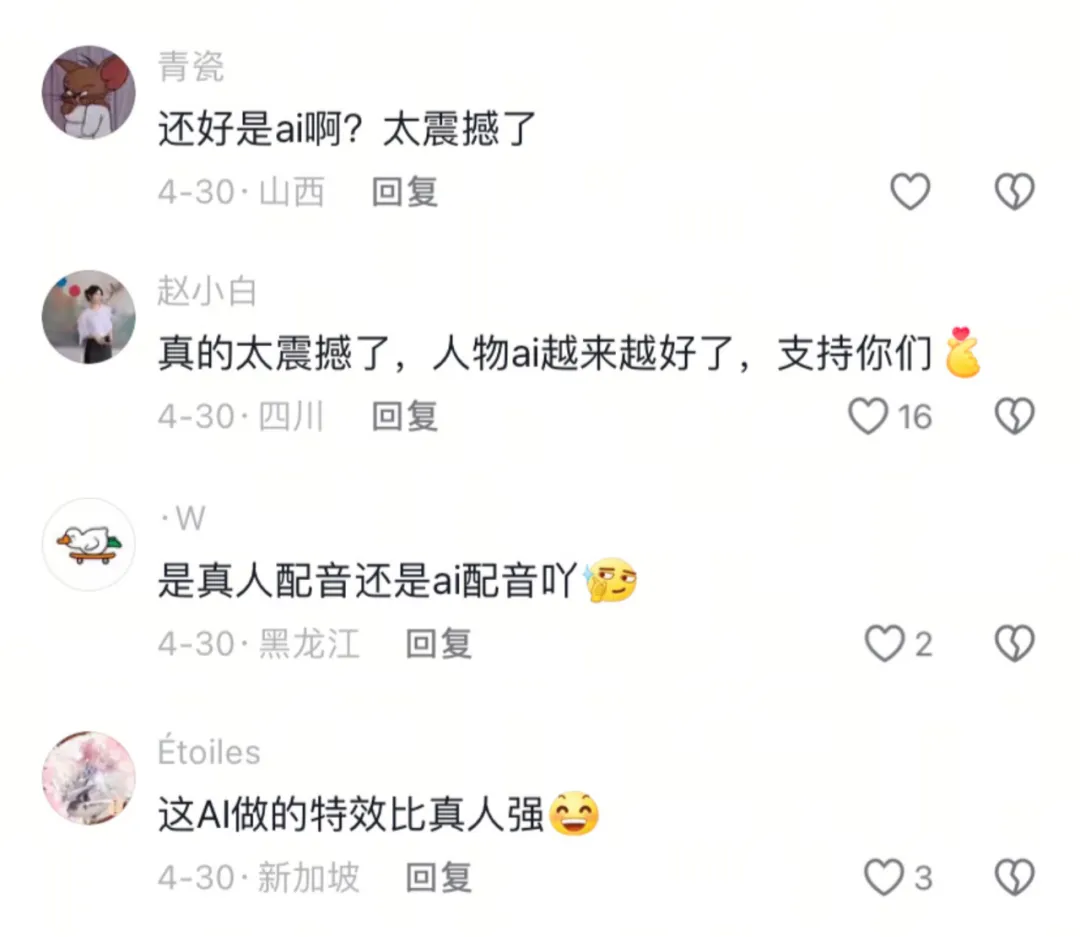
Task: Select comment text 这AI做的特效比真人强
Action: click(351, 814)
